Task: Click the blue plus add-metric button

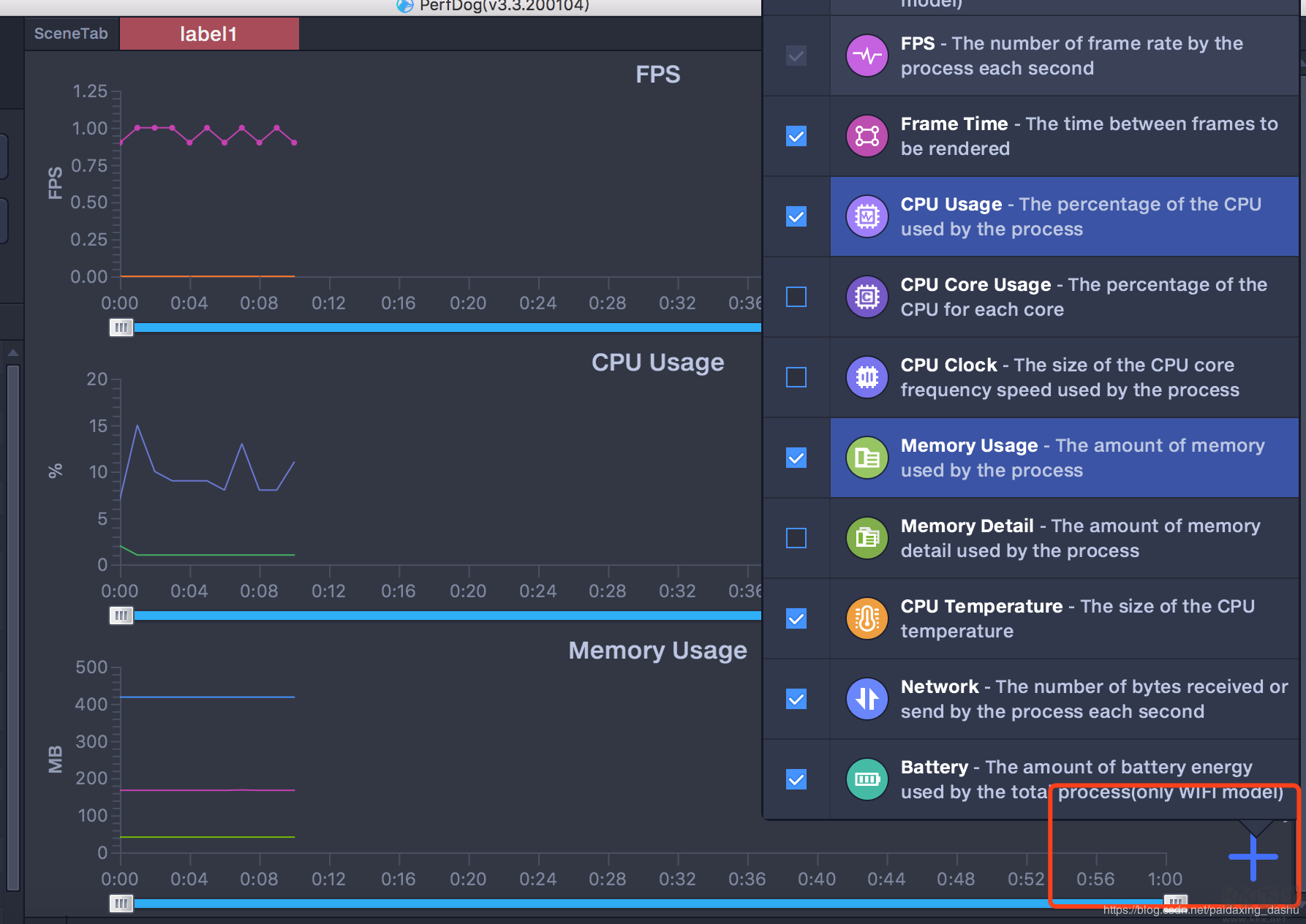Action: (1253, 857)
